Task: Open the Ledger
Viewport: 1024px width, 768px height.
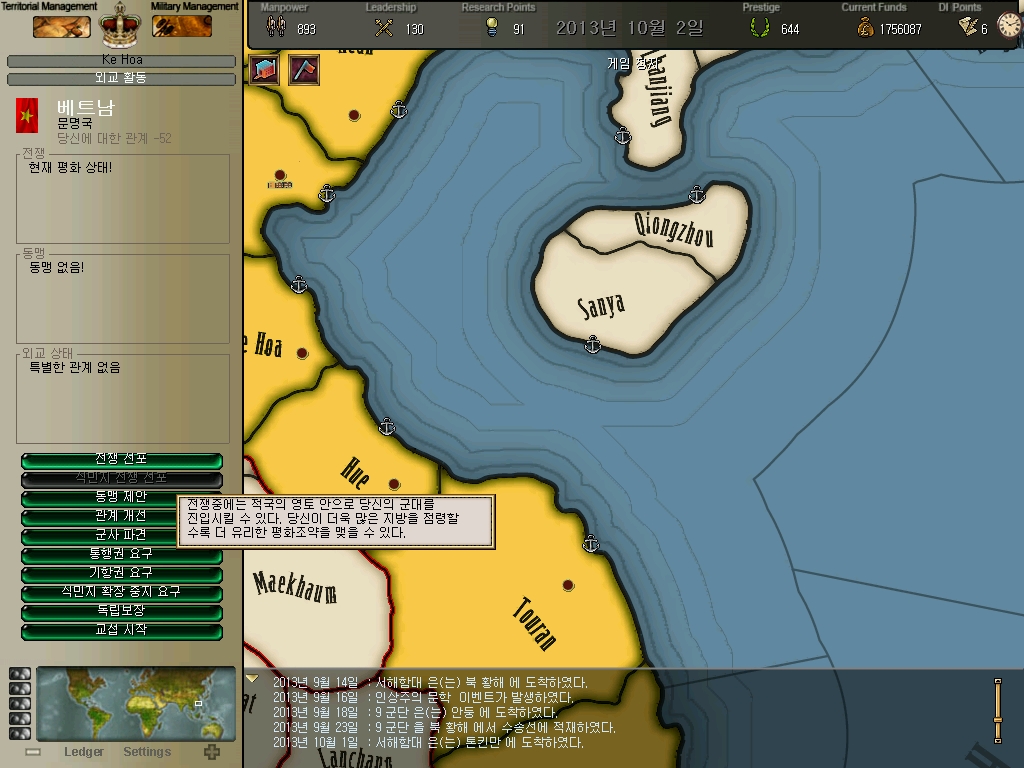Action: click(84, 752)
